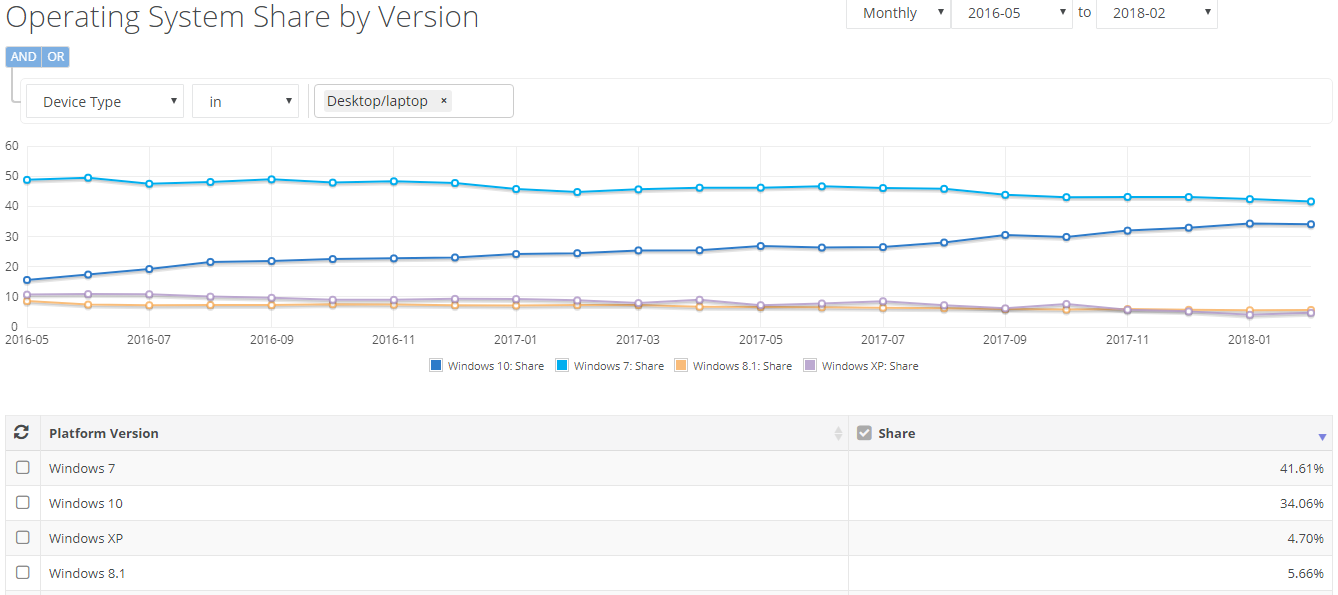The image size is (1338, 595).
Task: Click the 2016-09 x-axis label
Action: pos(272,339)
